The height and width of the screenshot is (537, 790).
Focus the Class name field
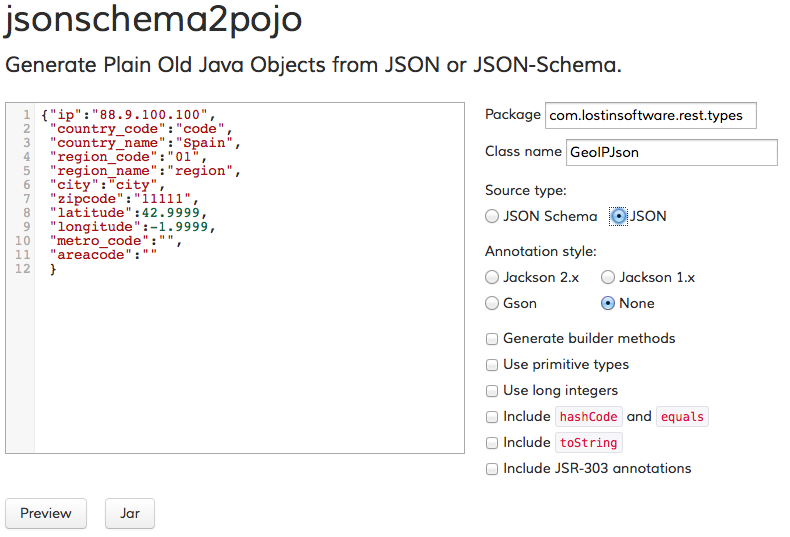672,152
